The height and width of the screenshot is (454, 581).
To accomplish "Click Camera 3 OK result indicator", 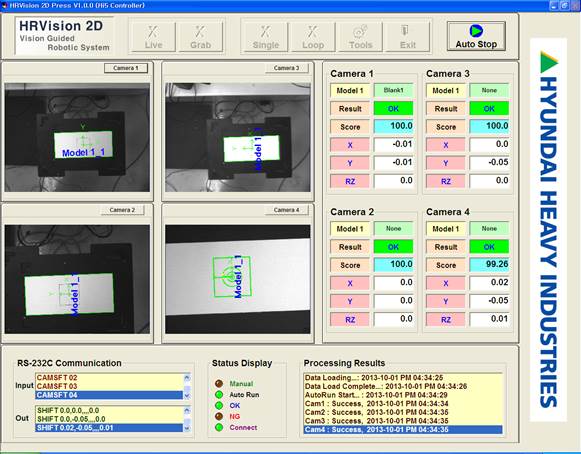I will point(489,108).
